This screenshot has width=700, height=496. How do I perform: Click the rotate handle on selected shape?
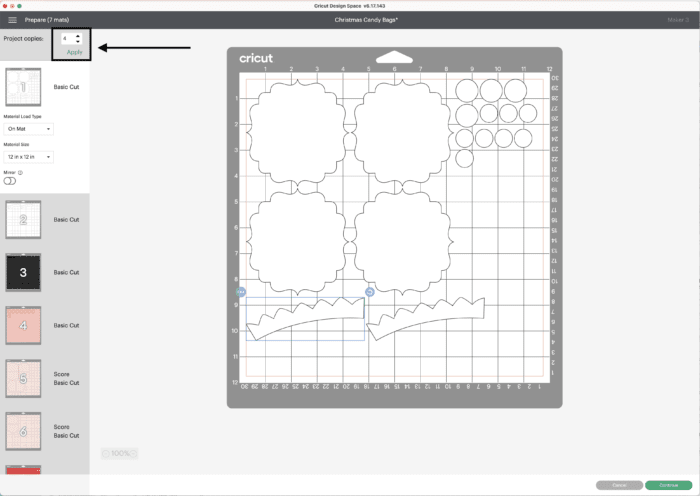[370, 291]
